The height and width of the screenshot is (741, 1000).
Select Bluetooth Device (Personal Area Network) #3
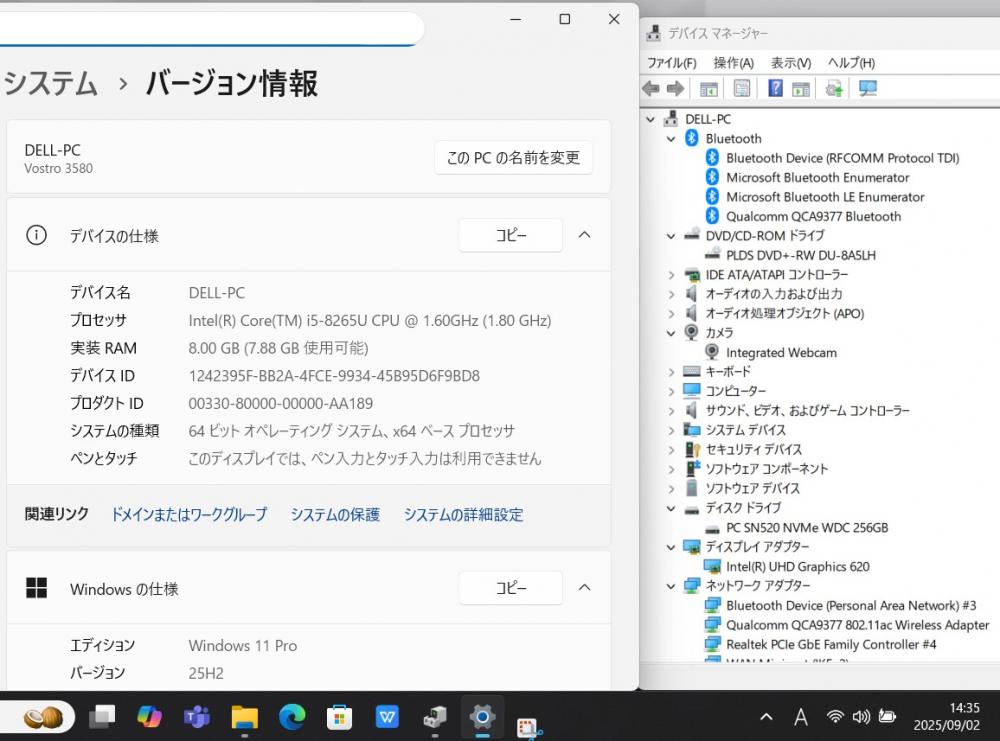(x=851, y=605)
